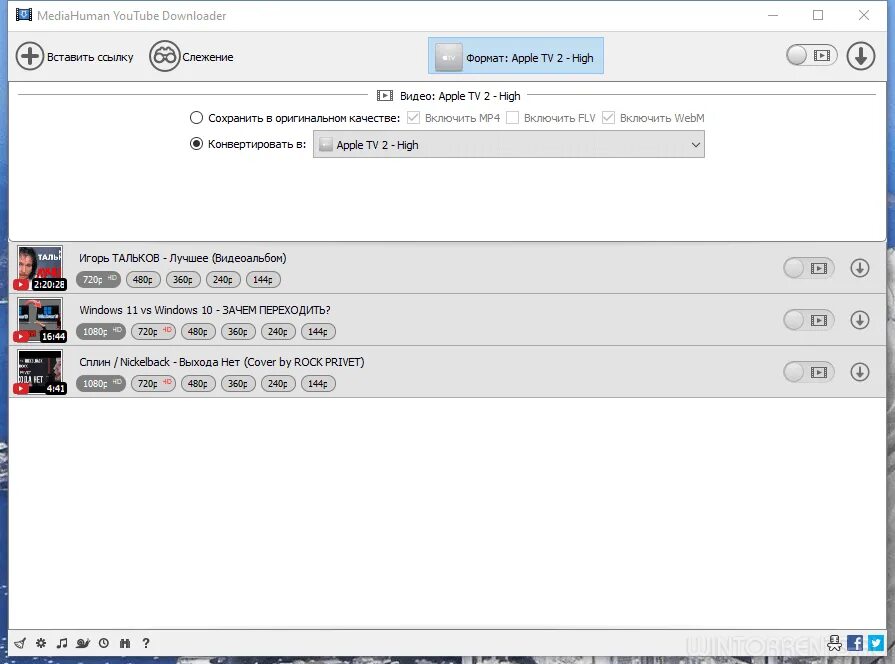The width and height of the screenshot is (895, 664).
Task: Select Сохранить в оригинальном качестве radio button
Action: [196, 118]
